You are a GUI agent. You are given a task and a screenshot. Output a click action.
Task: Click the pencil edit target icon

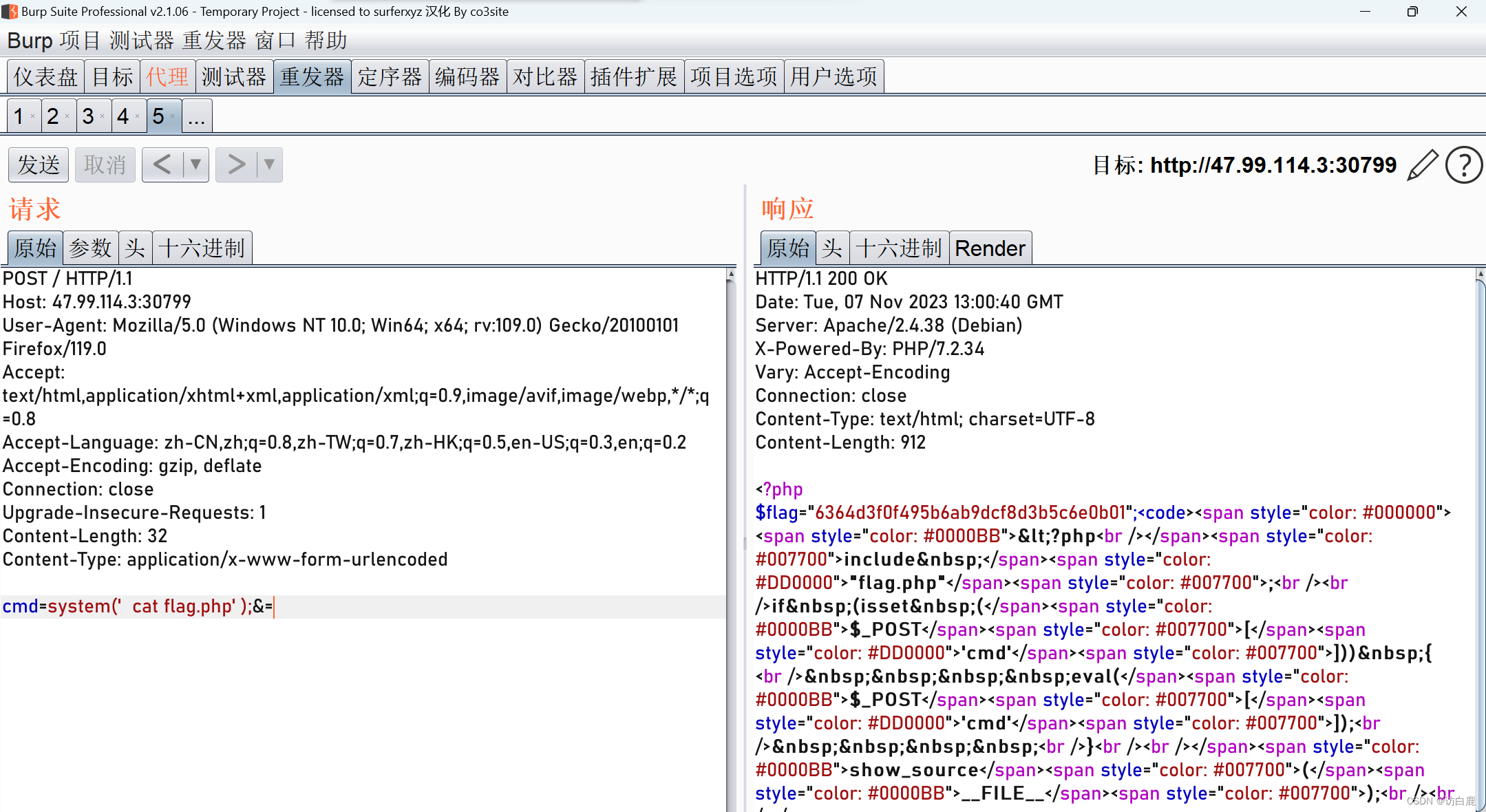pyautogui.click(x=1422, y=165)
